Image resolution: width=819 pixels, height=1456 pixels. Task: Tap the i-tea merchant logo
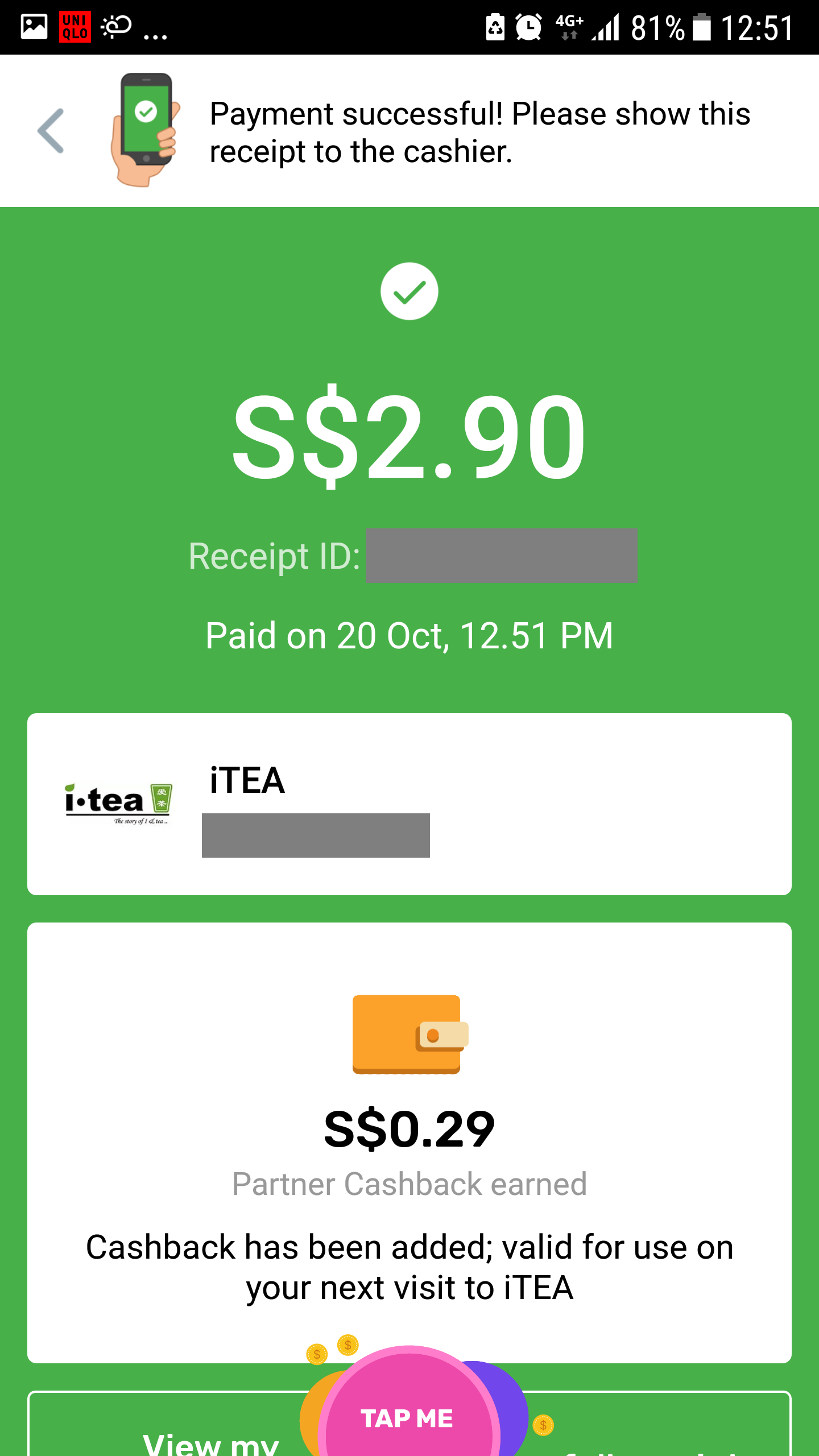(x=118, y=803)
